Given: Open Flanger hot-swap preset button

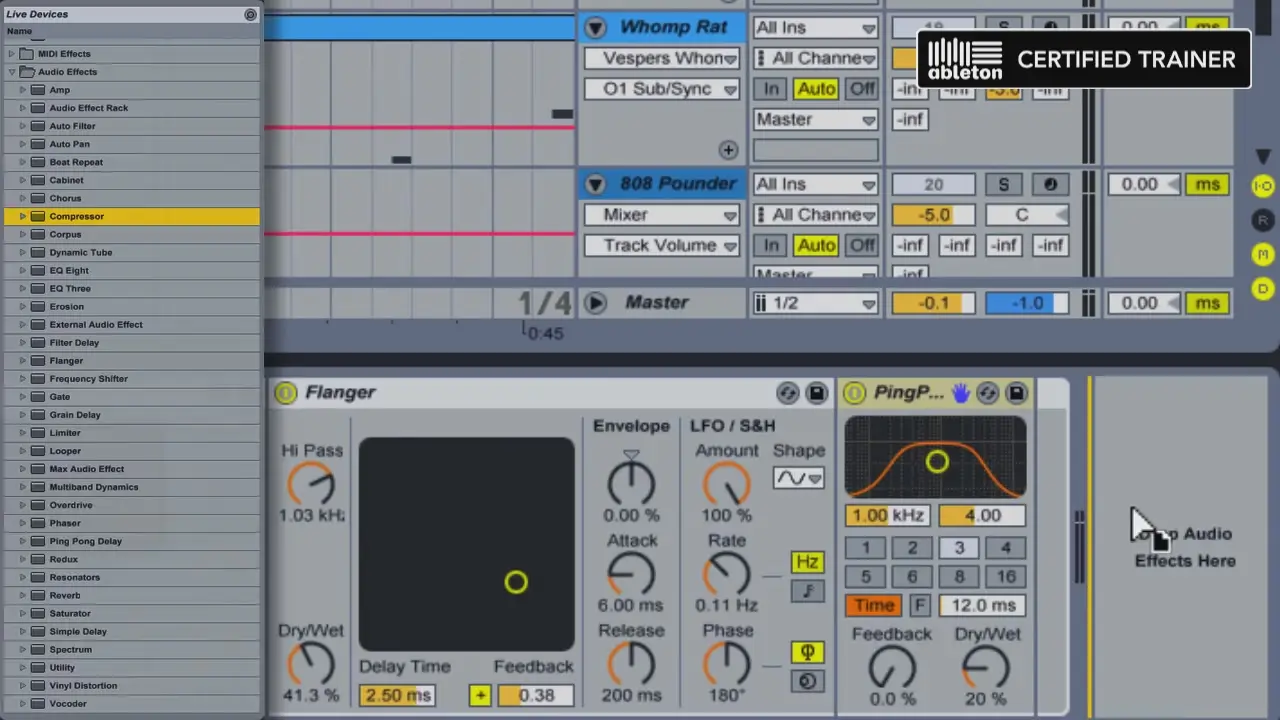Looking at the screenshot, I should click(788, 393).
